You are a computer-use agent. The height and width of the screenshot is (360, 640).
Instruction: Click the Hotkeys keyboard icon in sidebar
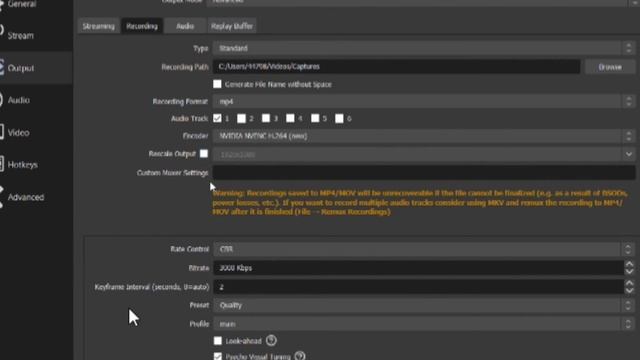click(x=1, y=164)
